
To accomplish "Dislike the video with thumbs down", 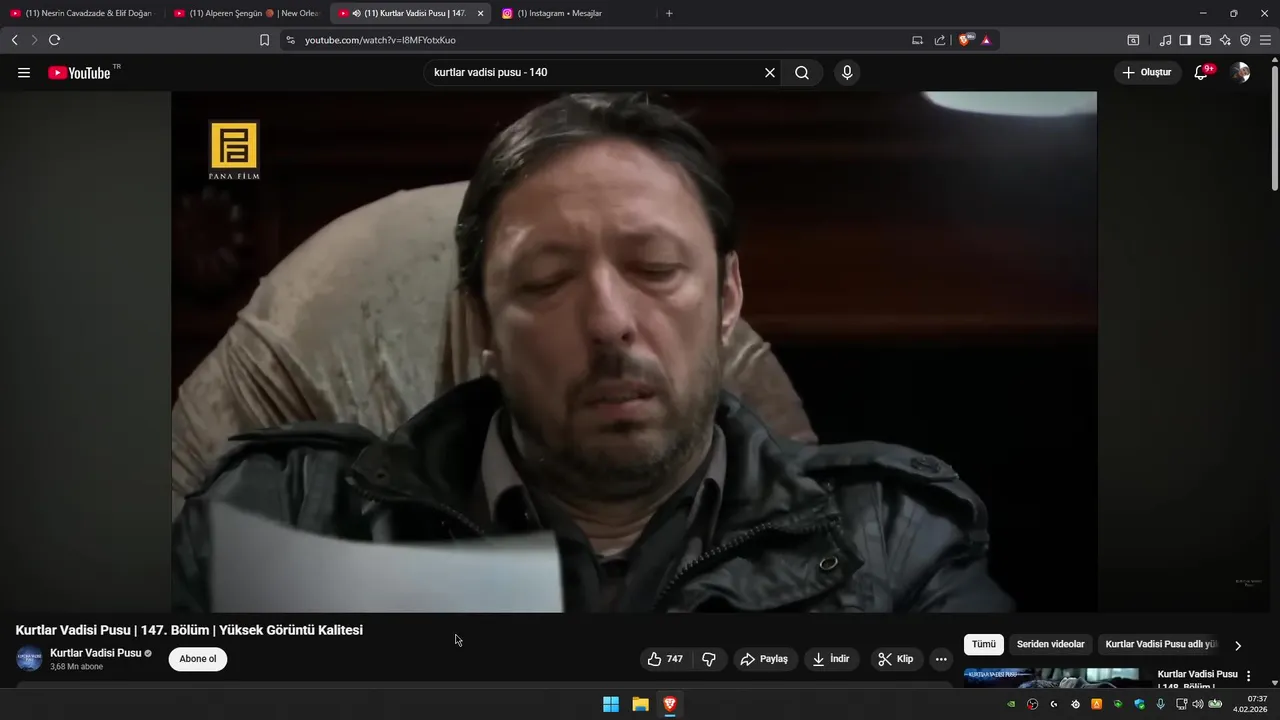I will point(709,659).
